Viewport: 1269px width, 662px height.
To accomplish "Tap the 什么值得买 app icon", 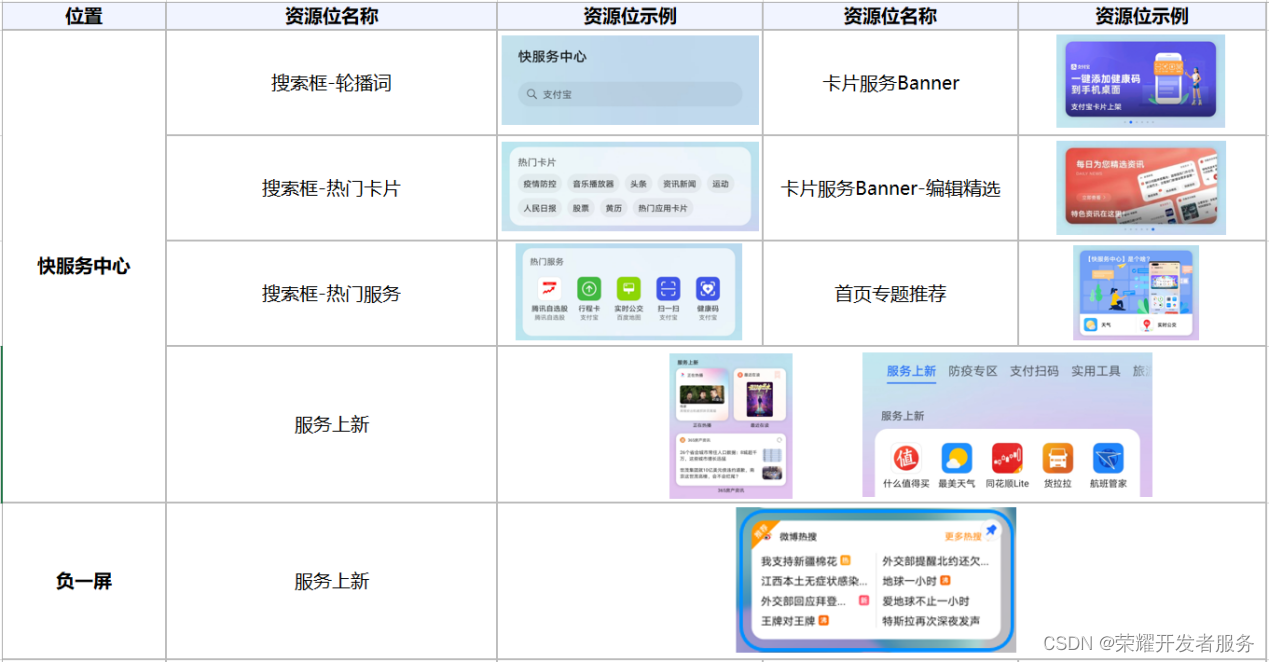I will [x=906, y=458].
